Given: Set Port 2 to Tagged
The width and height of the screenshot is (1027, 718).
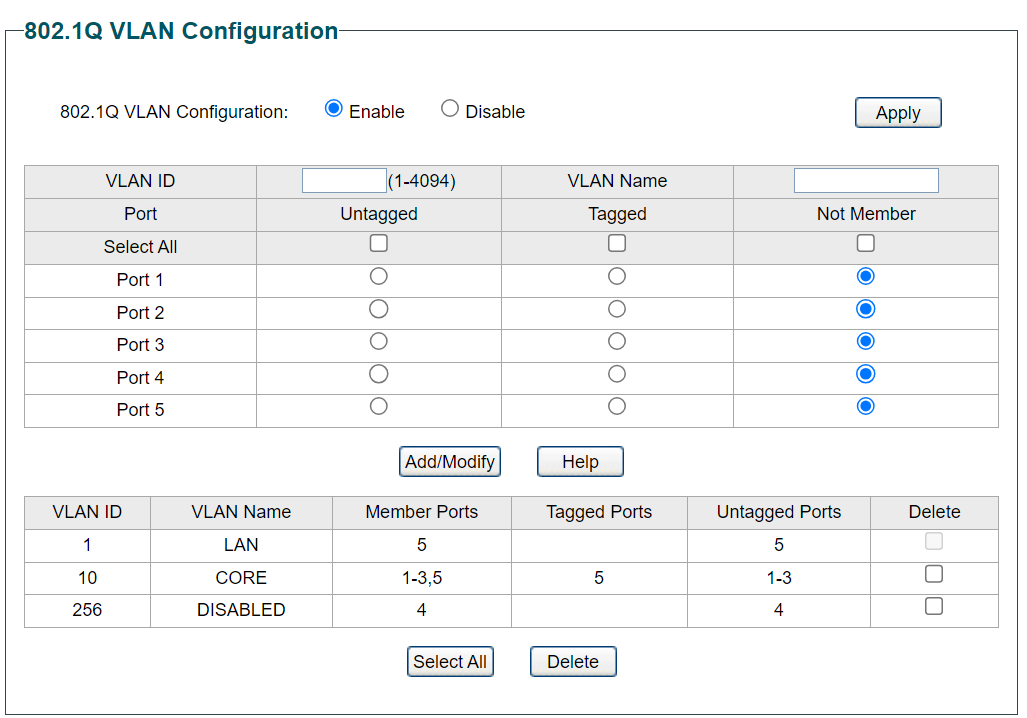Looking at the screenshot, I should point(617,309).
